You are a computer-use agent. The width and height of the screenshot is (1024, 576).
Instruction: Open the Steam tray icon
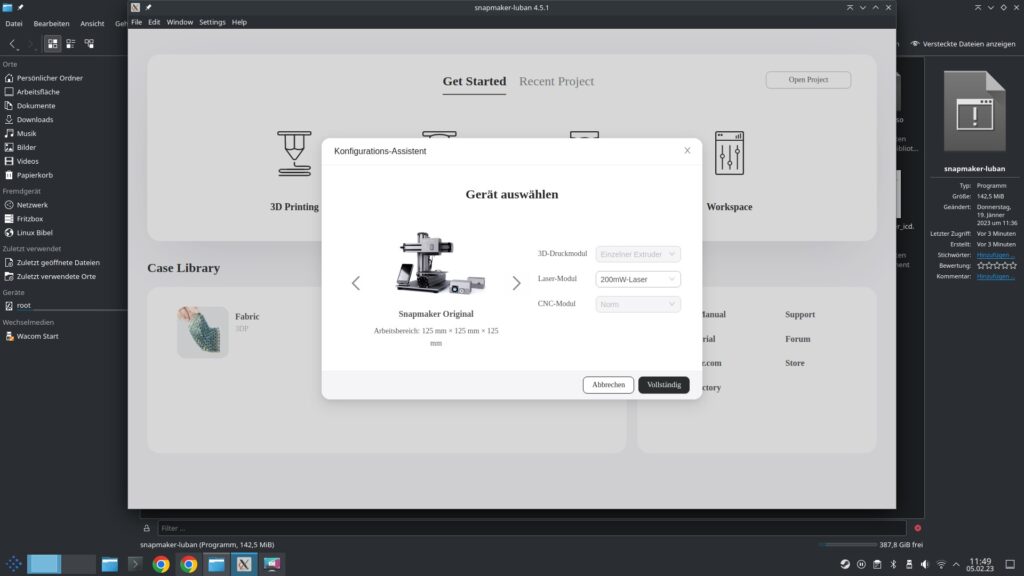[845, 564]
